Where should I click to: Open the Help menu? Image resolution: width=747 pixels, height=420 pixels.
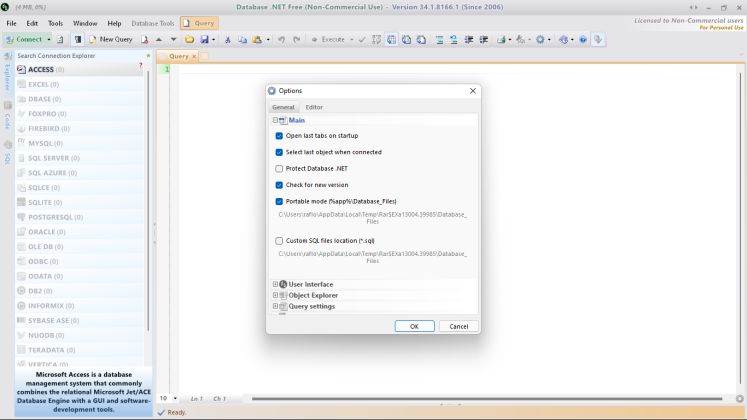[x=114, y=23]
